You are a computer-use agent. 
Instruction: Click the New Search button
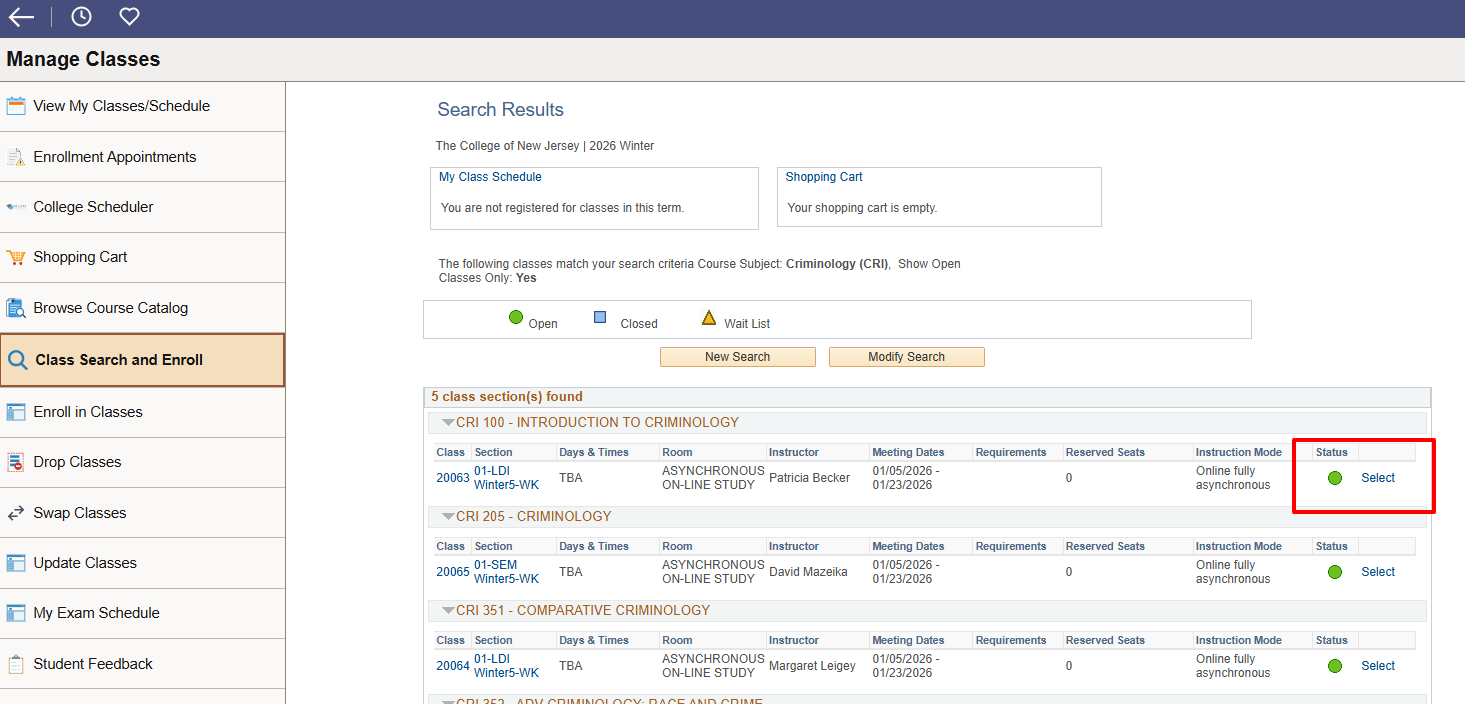click(737, 357)
